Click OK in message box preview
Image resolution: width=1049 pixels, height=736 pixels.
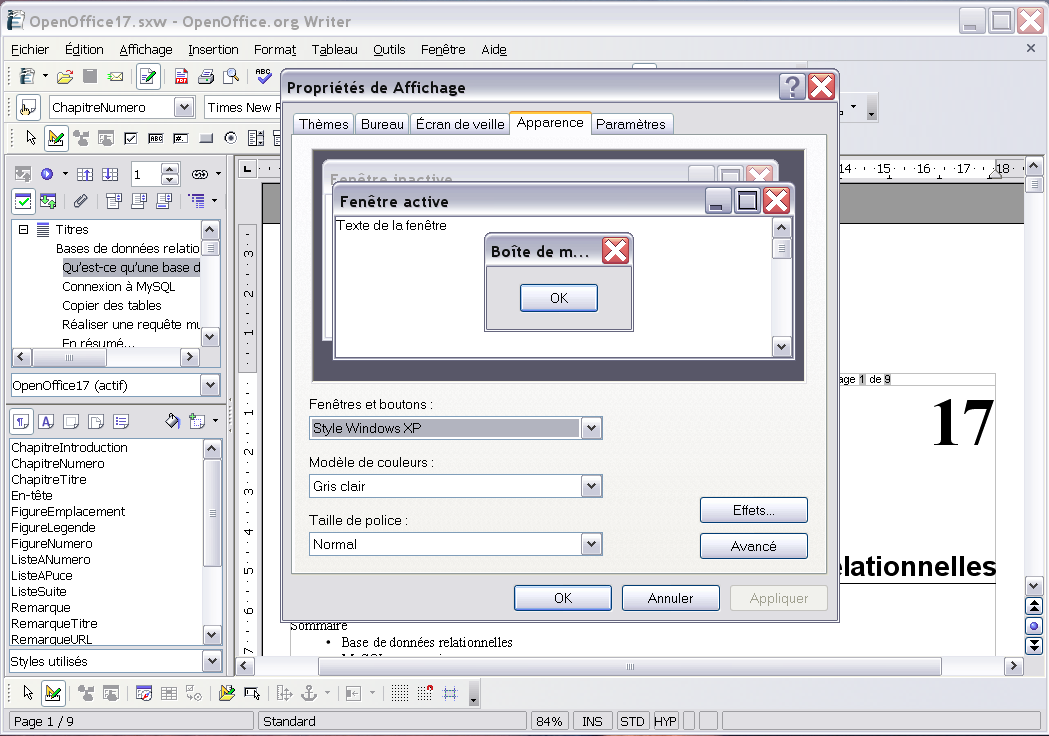tap(559, 298)
